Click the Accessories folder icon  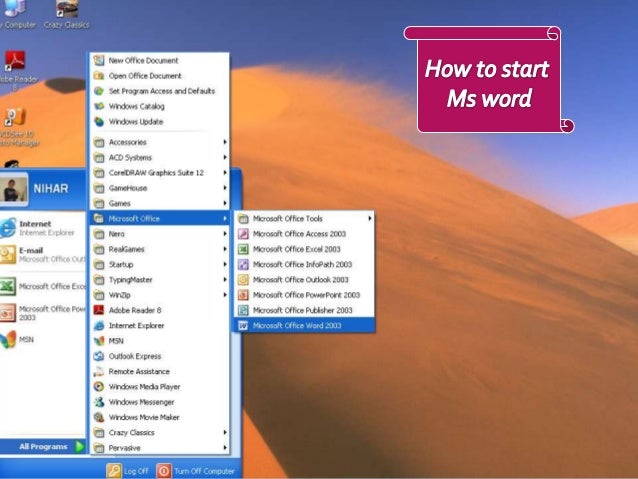click(99, 142)
